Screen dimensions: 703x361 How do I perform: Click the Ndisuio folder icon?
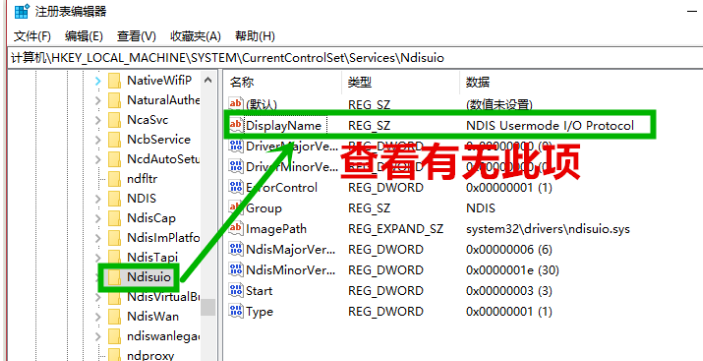point(115,277)
